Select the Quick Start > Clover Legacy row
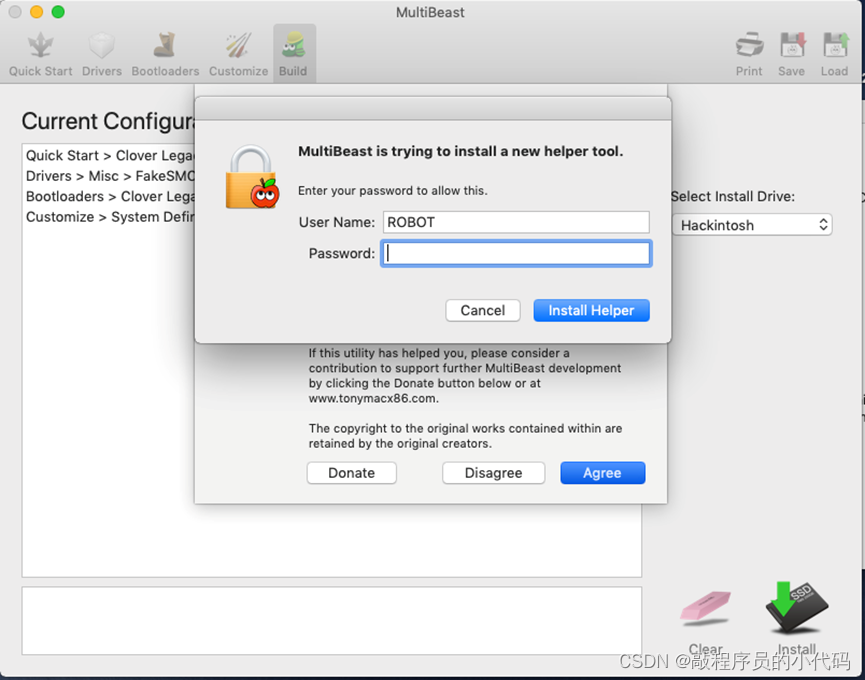This screenshot has width=865, height=680. coord(110,156)
